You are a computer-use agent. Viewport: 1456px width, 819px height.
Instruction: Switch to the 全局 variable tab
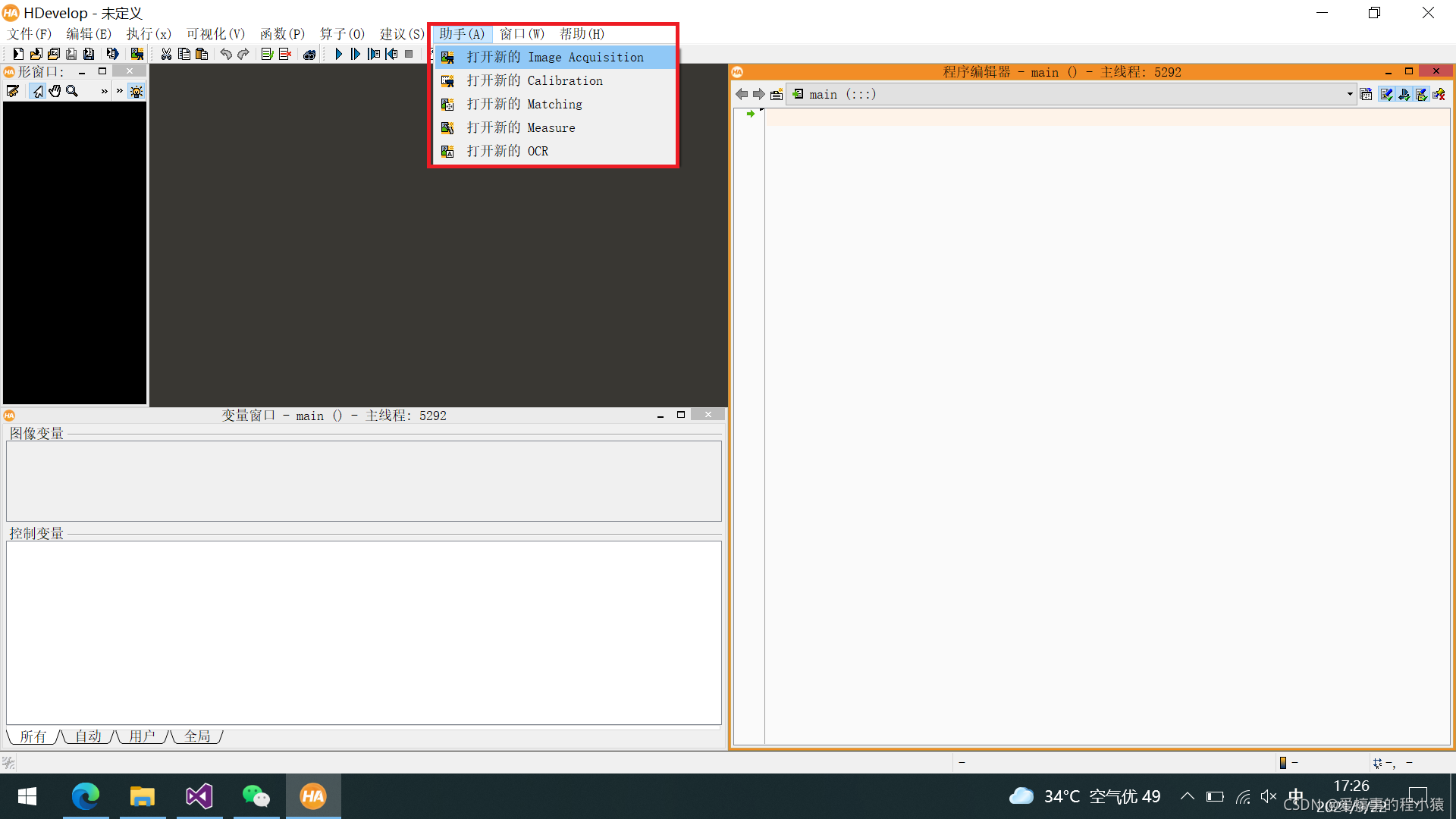tap(196, 736)
